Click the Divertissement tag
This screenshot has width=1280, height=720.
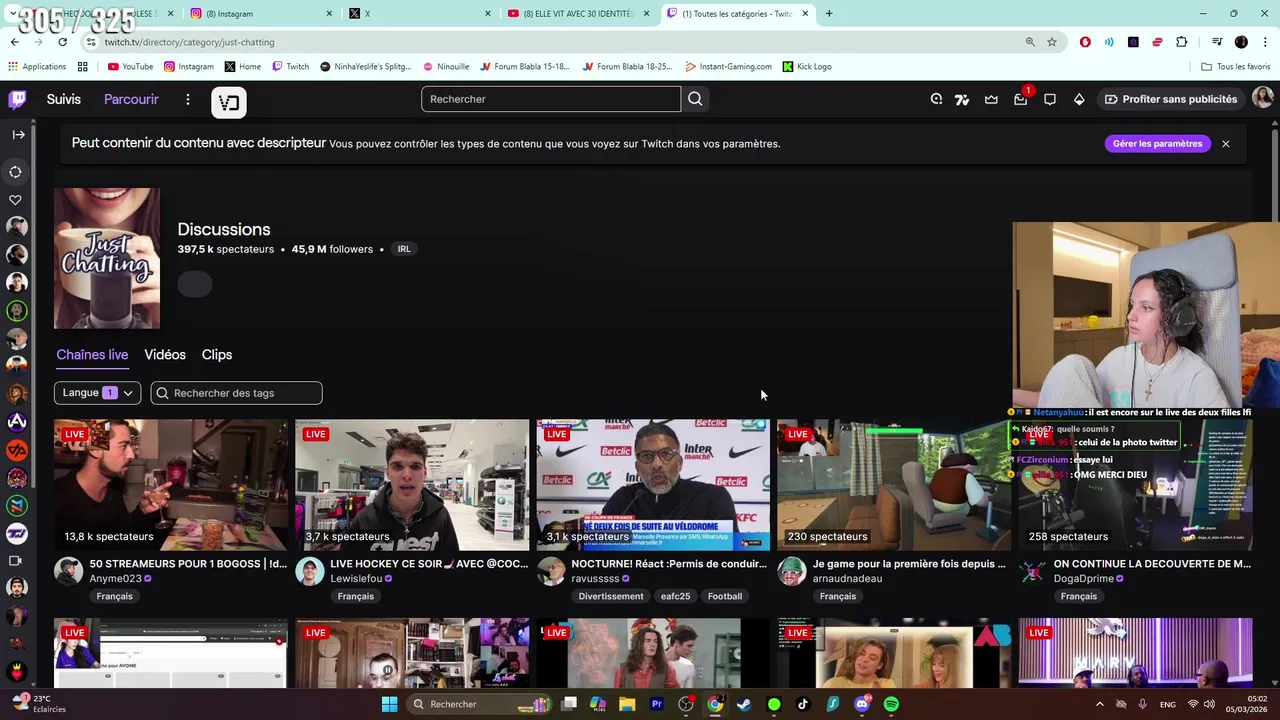[x=611, y=596]
